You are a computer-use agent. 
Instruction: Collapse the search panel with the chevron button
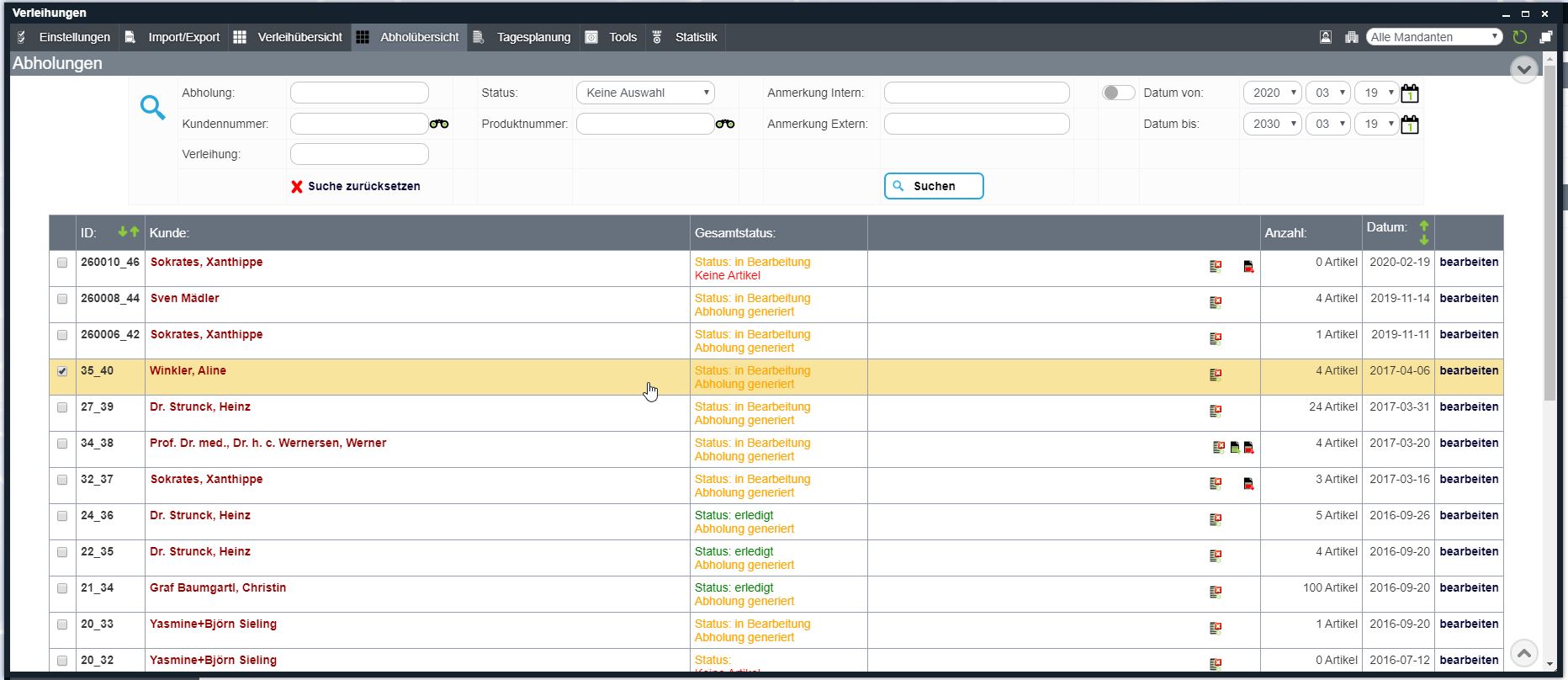point(1523,69)
